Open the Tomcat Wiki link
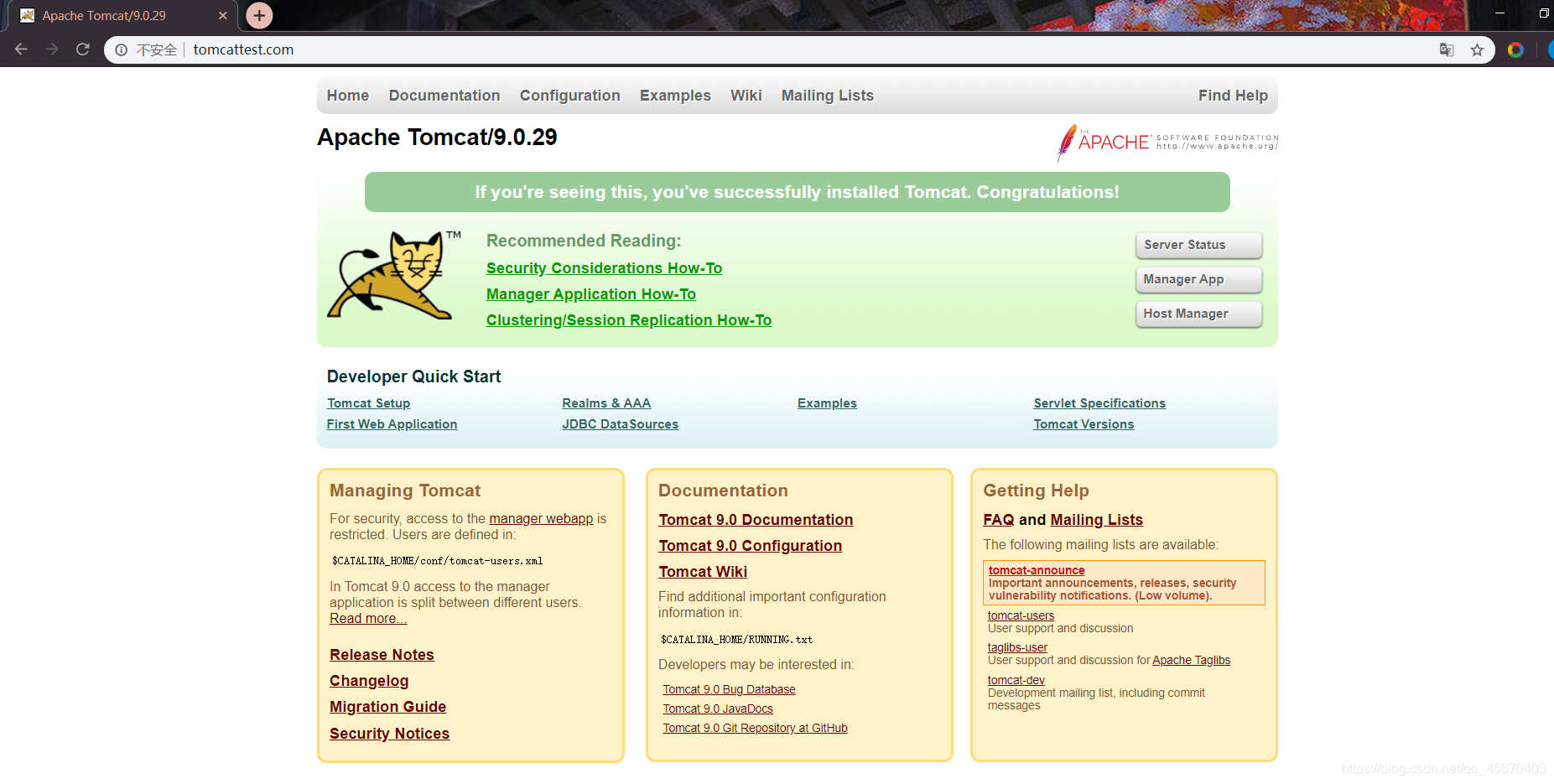The height and width of the screenshot is (784, 1554). pyautogui.click(x=703, y=572)
